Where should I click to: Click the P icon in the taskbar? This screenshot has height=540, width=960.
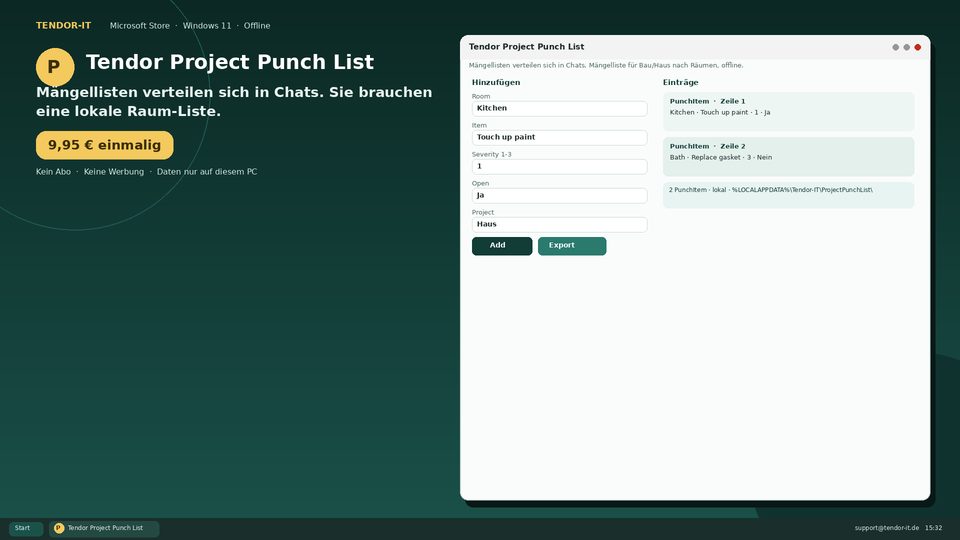click(59, 528)
